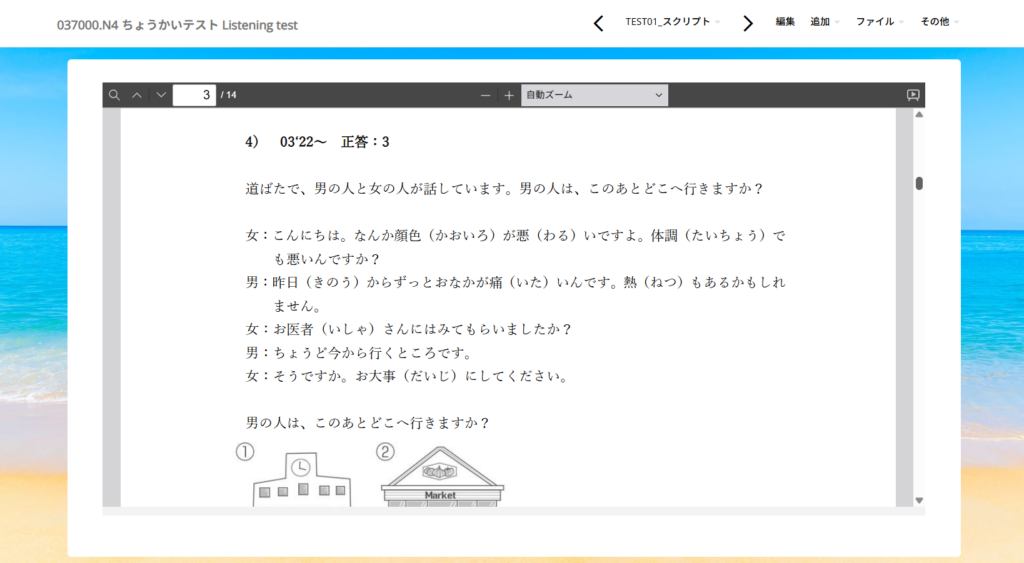Open the その他 menu
Image resolution: width=1024 pixels, height=563 pixels.
(x=939, y=22)
